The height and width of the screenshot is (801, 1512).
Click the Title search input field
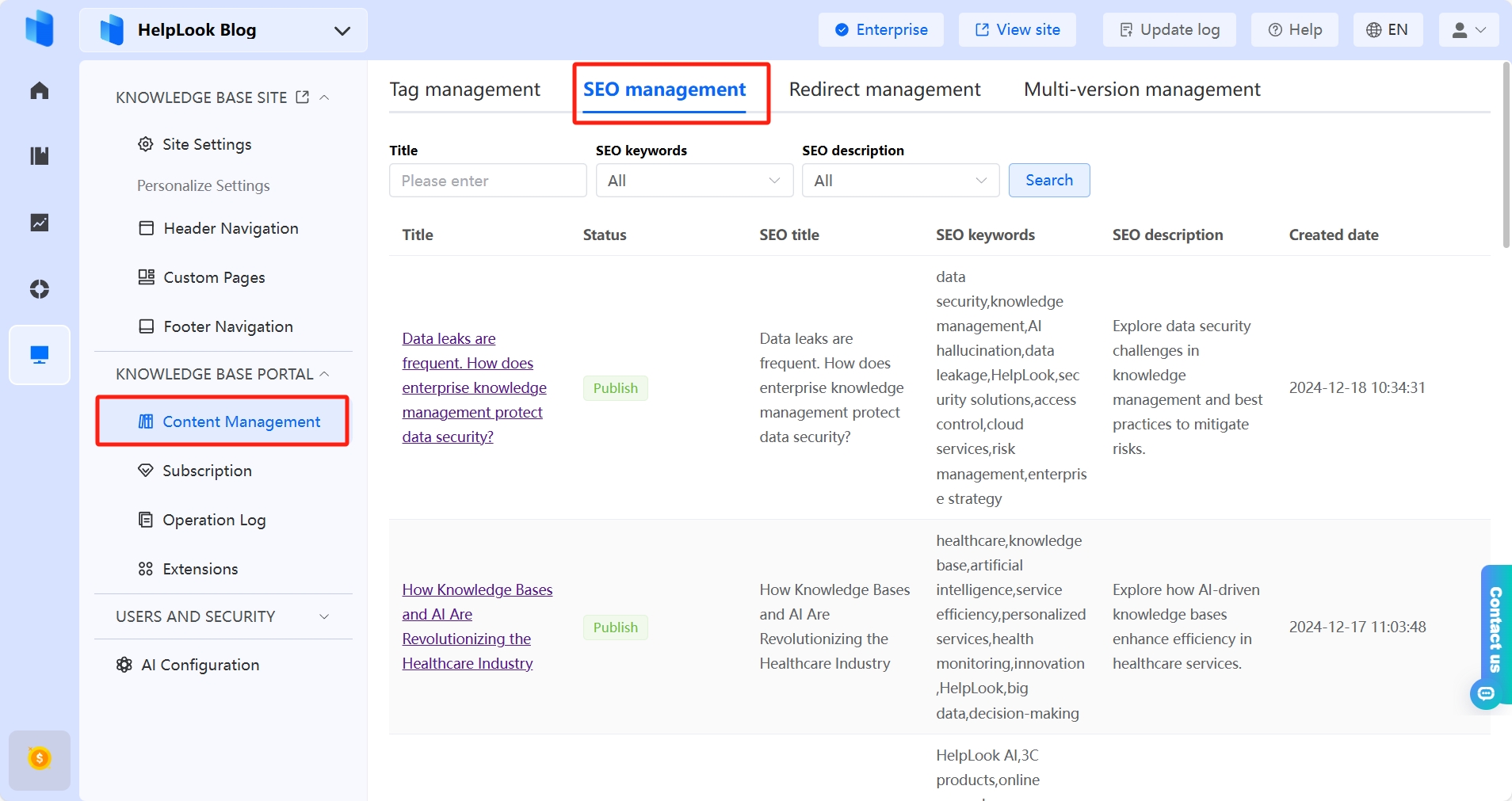point(487,181)
